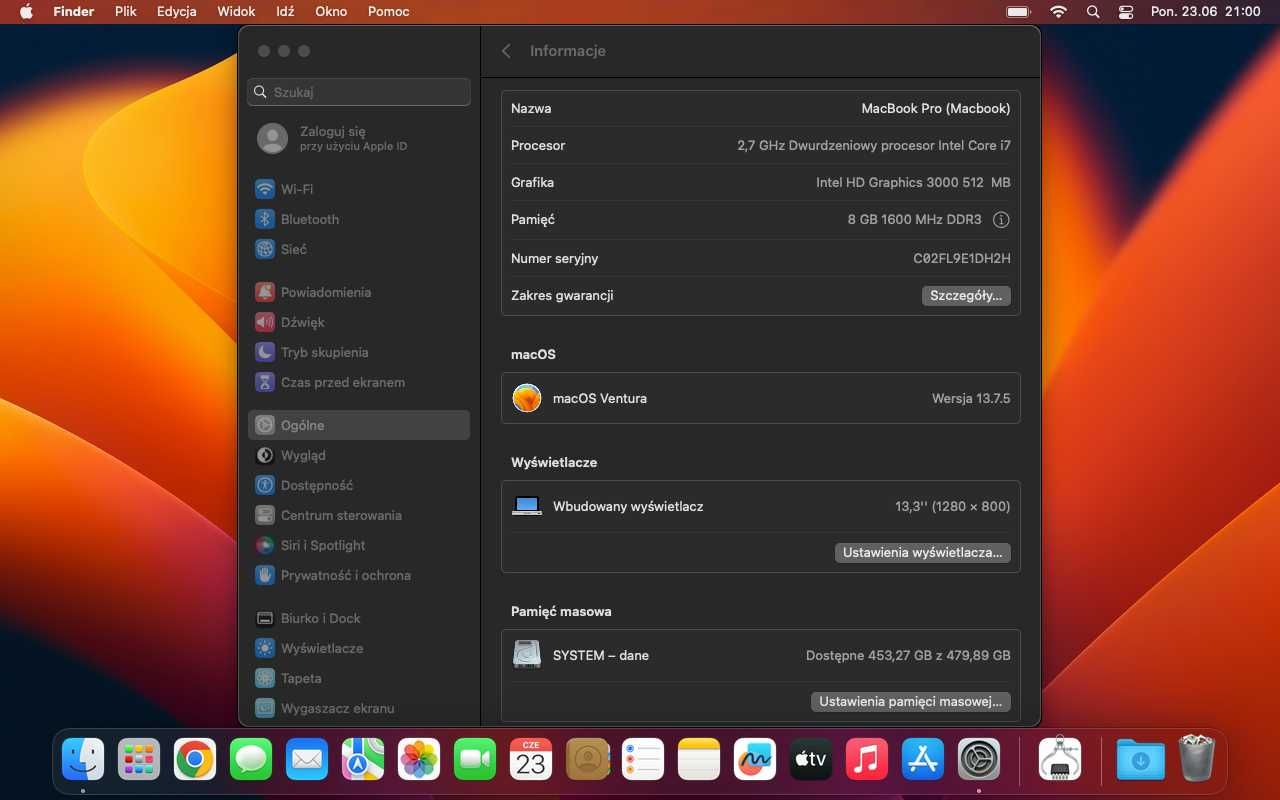Open the Plik menu
The width and height of the screenshot is (1280, 800).
pos(125,12)
